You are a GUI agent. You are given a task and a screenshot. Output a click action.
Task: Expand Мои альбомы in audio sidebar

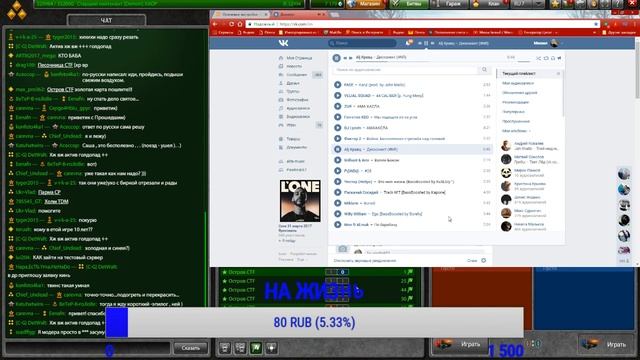pos(516,131)
